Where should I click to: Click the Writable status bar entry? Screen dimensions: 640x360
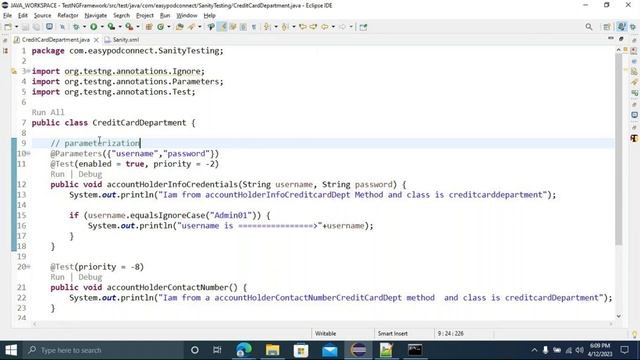(325, 333)
